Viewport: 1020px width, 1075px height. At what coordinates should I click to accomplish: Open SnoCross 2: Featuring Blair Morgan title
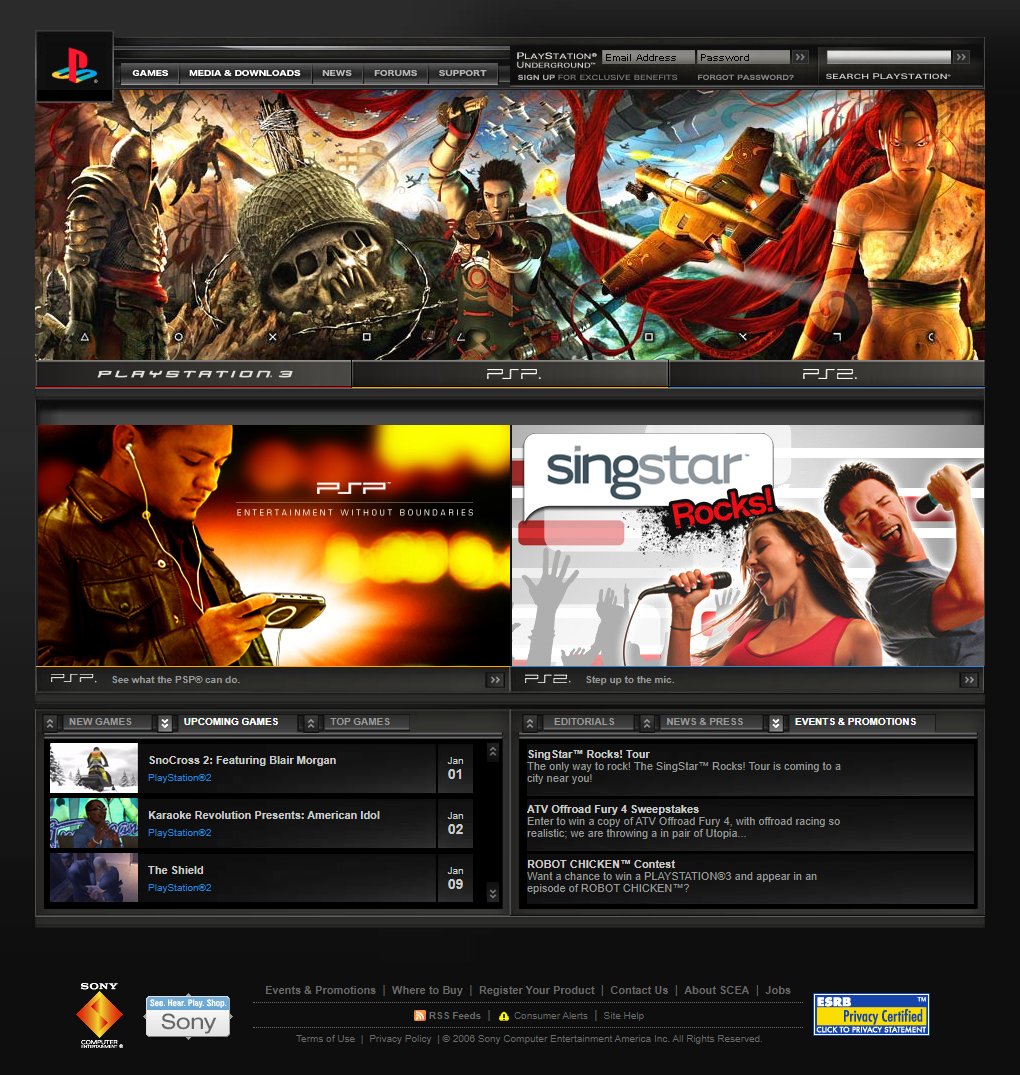click(x=242, y=760)
